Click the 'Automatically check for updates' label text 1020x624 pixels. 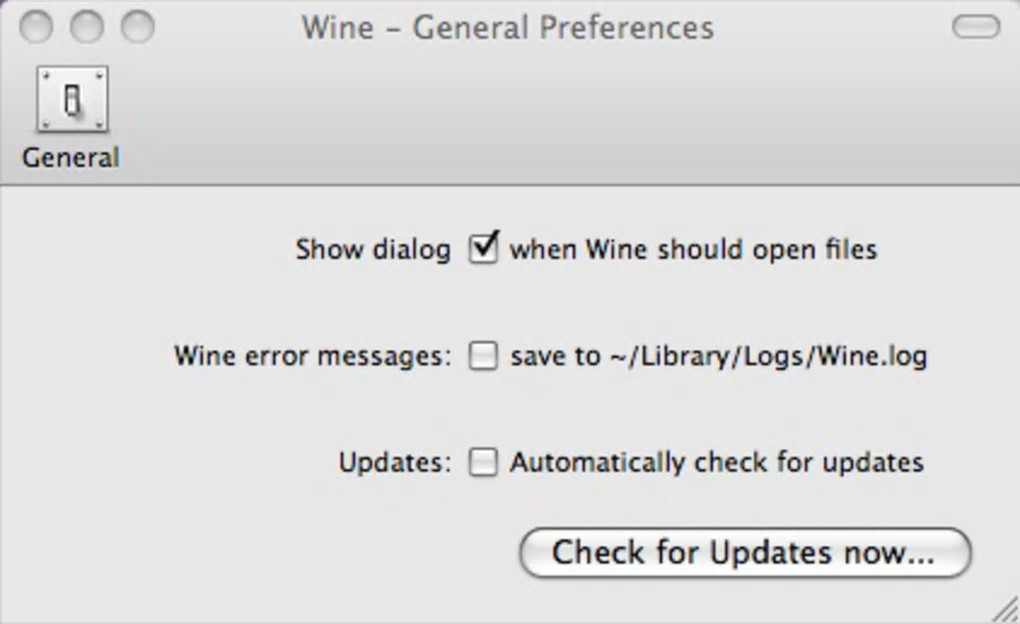(x=716, y=462)
